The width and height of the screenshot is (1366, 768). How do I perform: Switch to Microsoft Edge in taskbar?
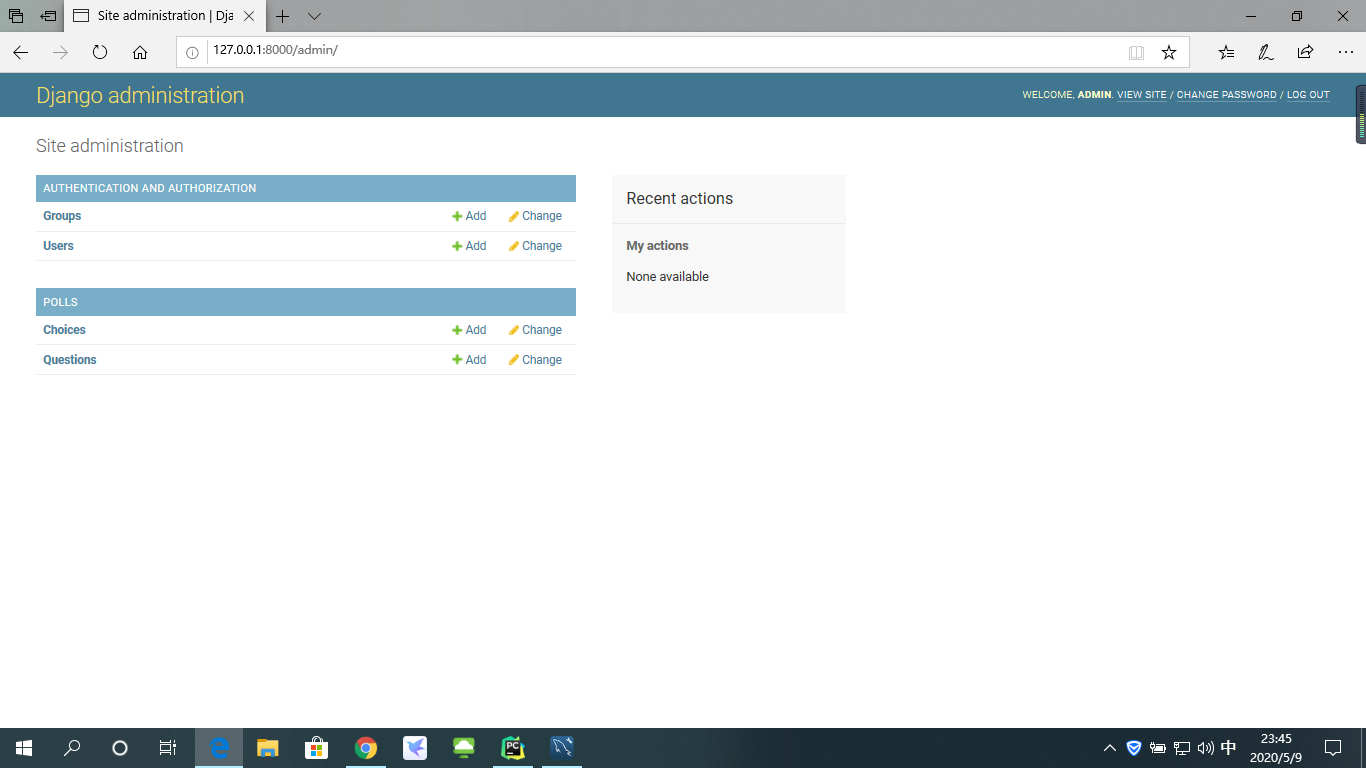click(x=219, y=748)
